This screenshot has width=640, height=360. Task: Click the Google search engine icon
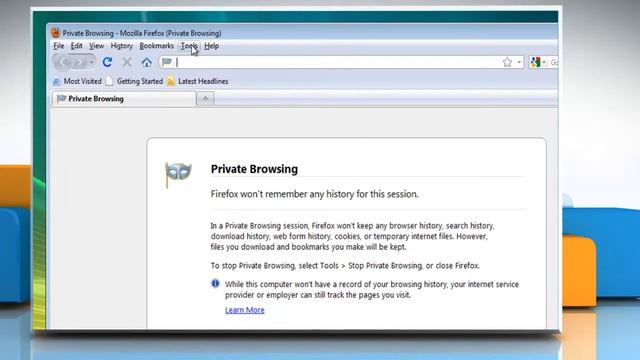pos(535,62)
